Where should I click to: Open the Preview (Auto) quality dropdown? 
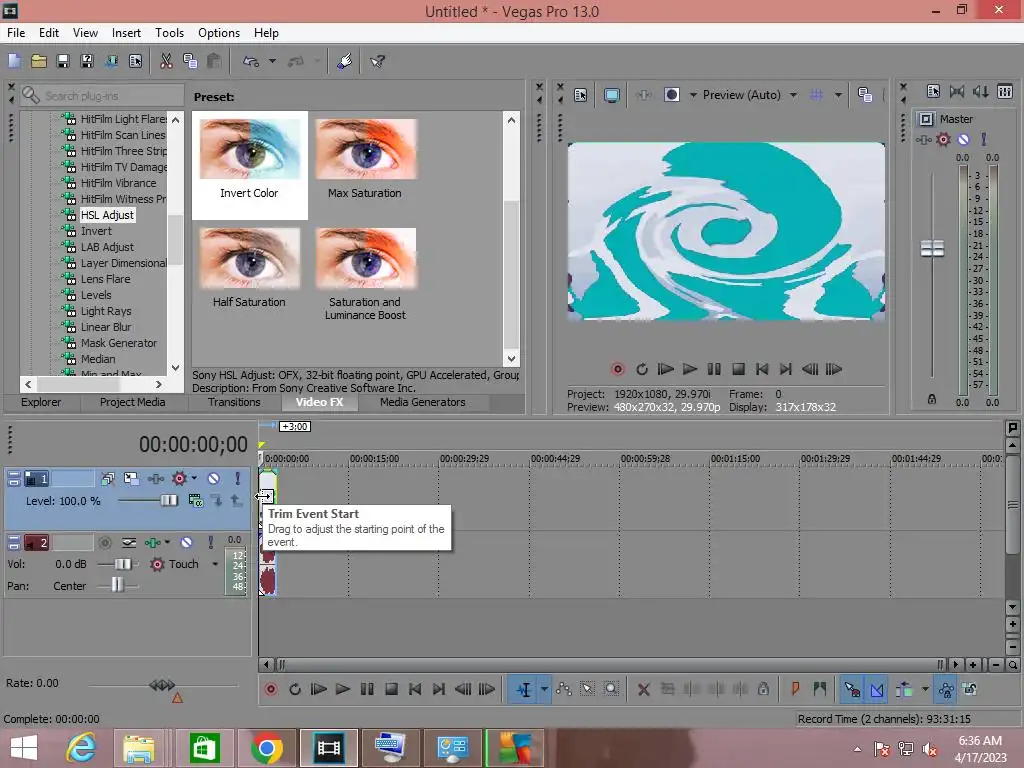(793, 95)
